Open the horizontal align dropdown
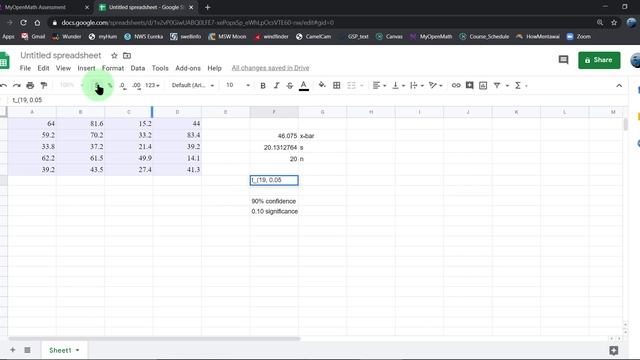This screenshot has width=640, height=360. point(379,85)
